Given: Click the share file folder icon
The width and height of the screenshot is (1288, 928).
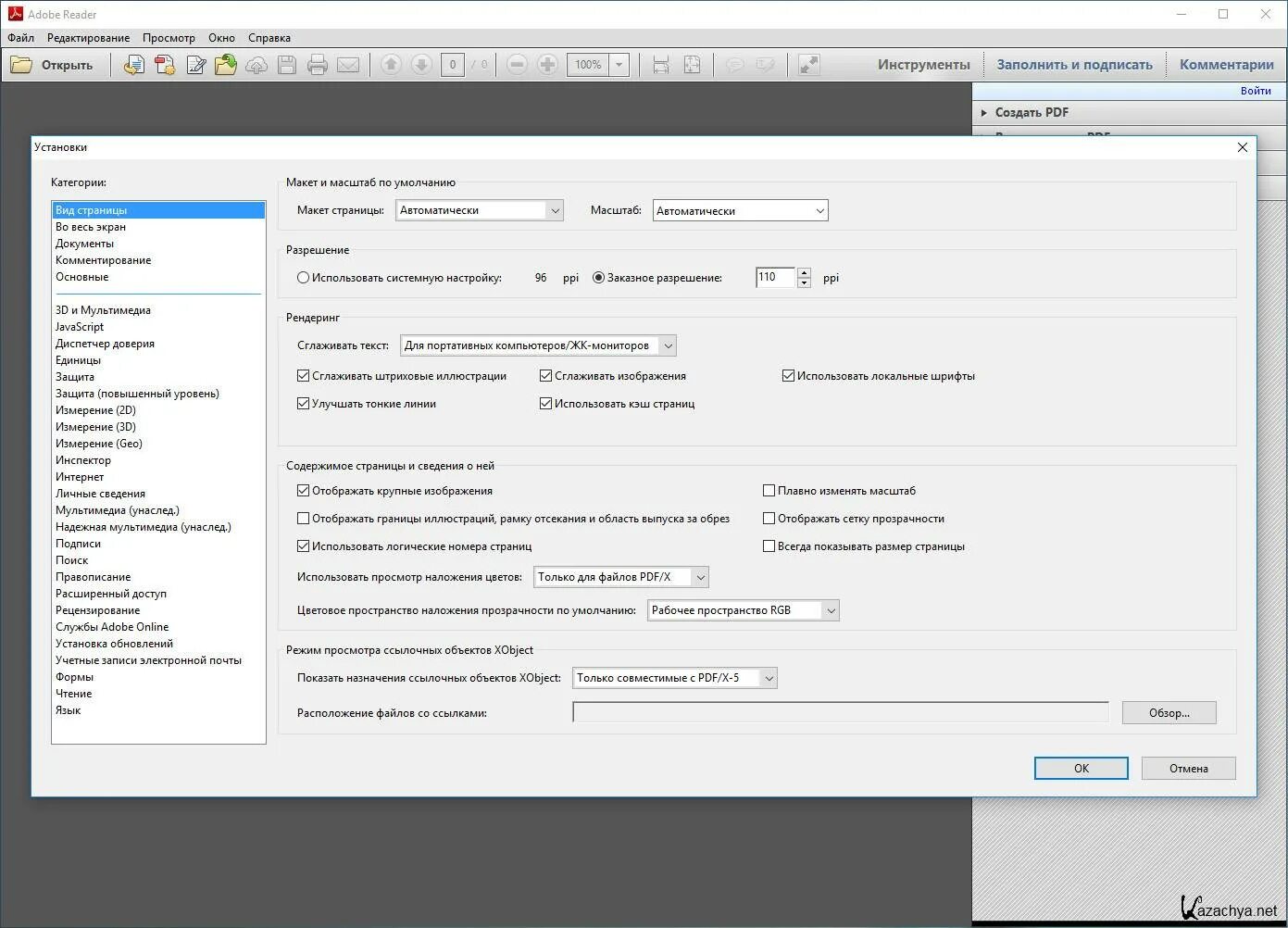Looking at the screenshot, I should click(226, 65).
